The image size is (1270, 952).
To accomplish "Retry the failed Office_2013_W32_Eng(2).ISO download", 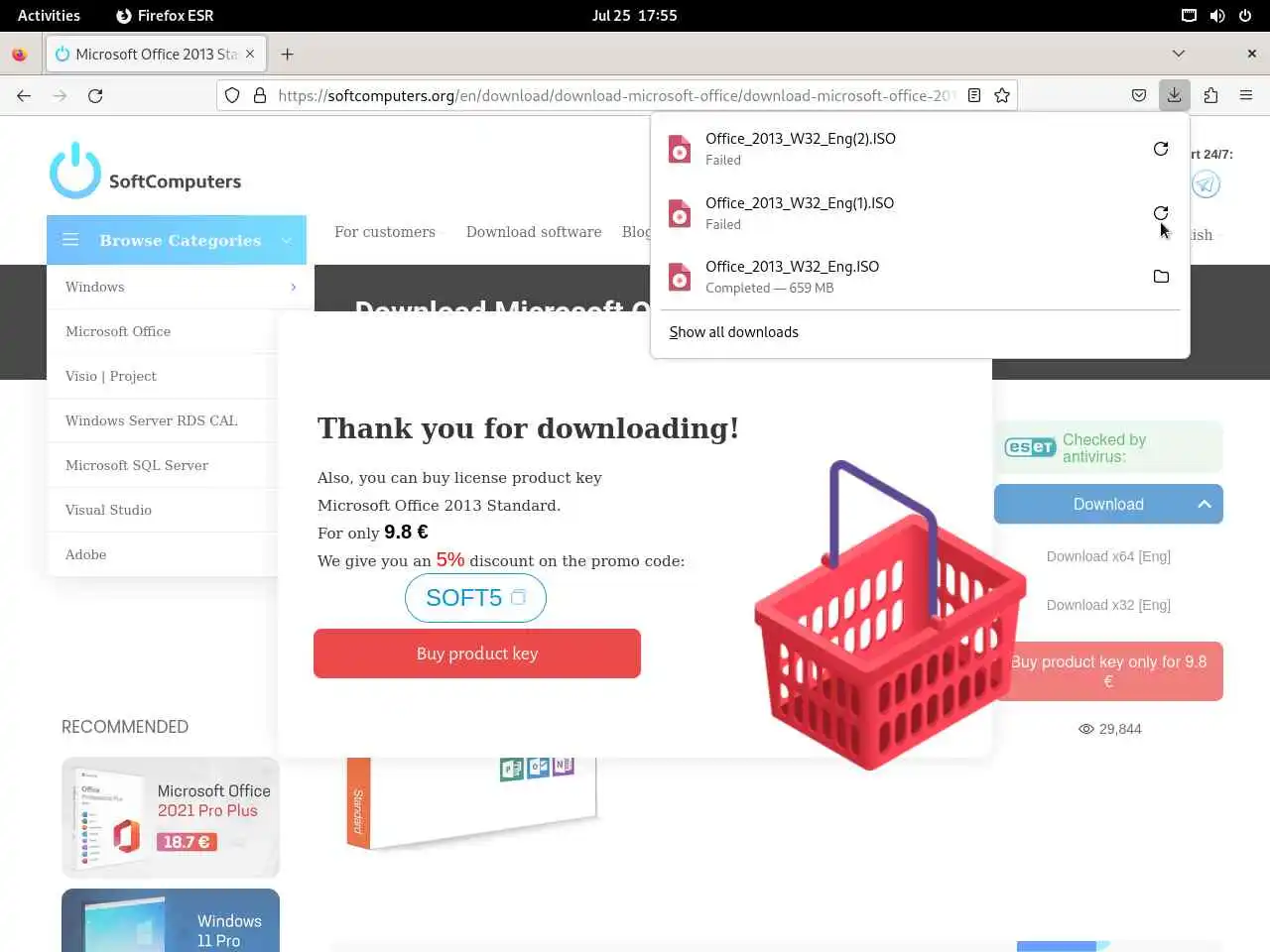I will pos(1161,149).
